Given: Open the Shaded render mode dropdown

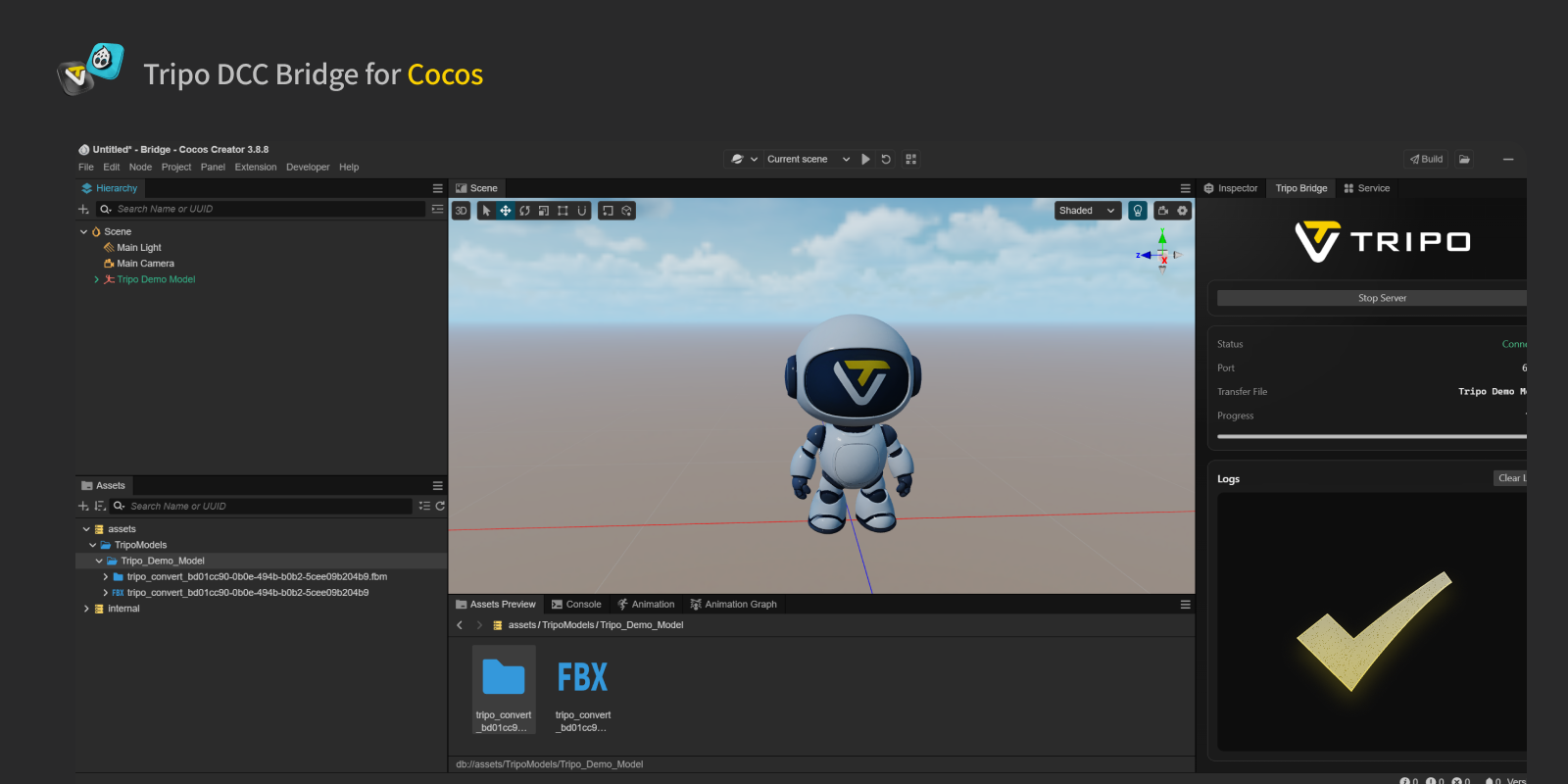Looking at the screenshot, I should point(1088,211).
